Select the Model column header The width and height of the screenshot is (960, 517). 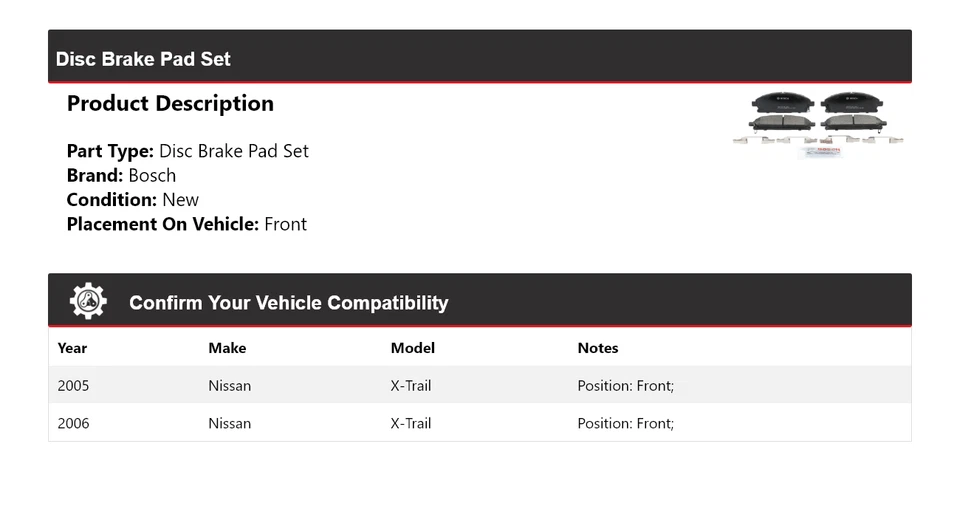tap(413, 348)
